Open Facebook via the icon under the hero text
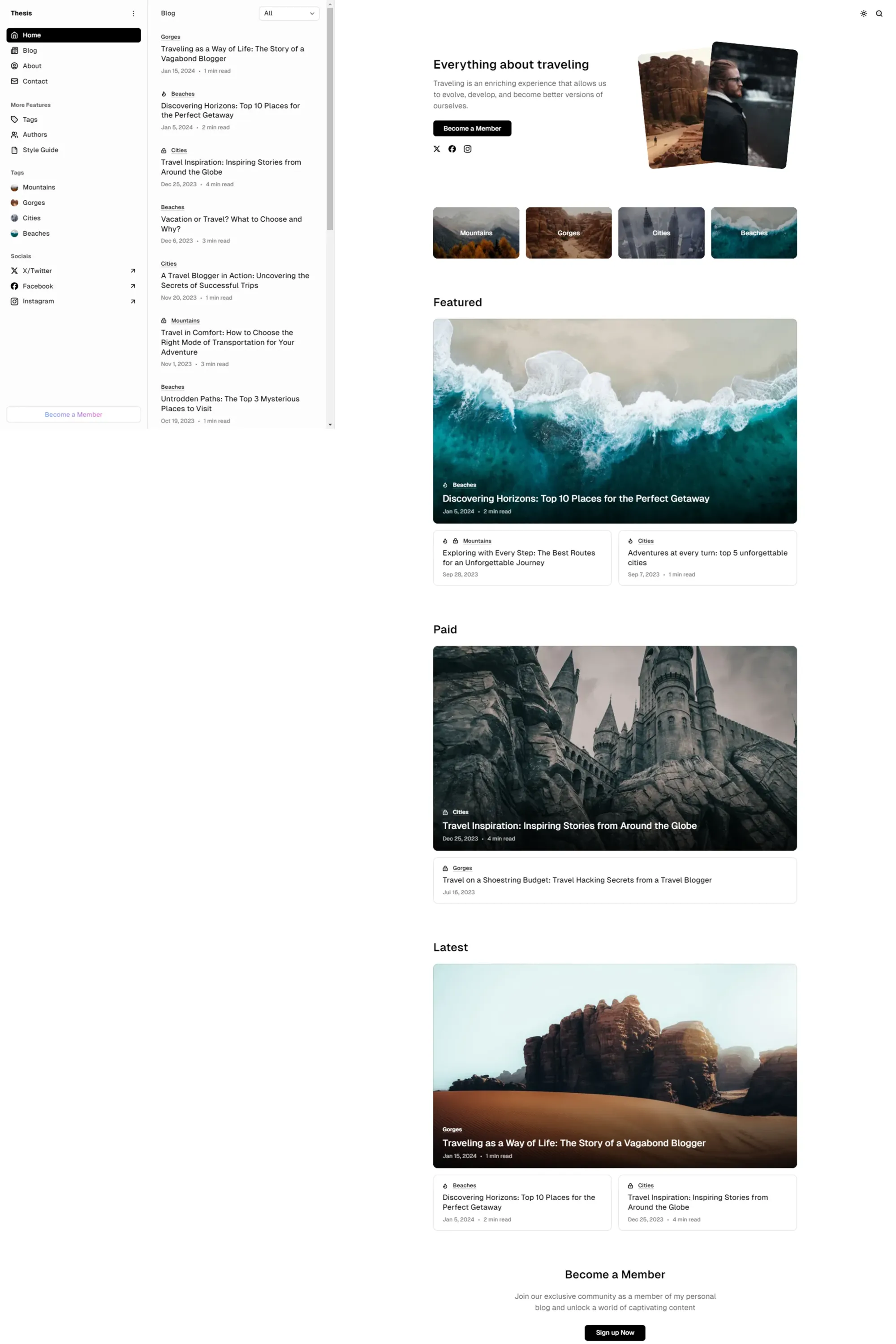 tap(452, 149)
